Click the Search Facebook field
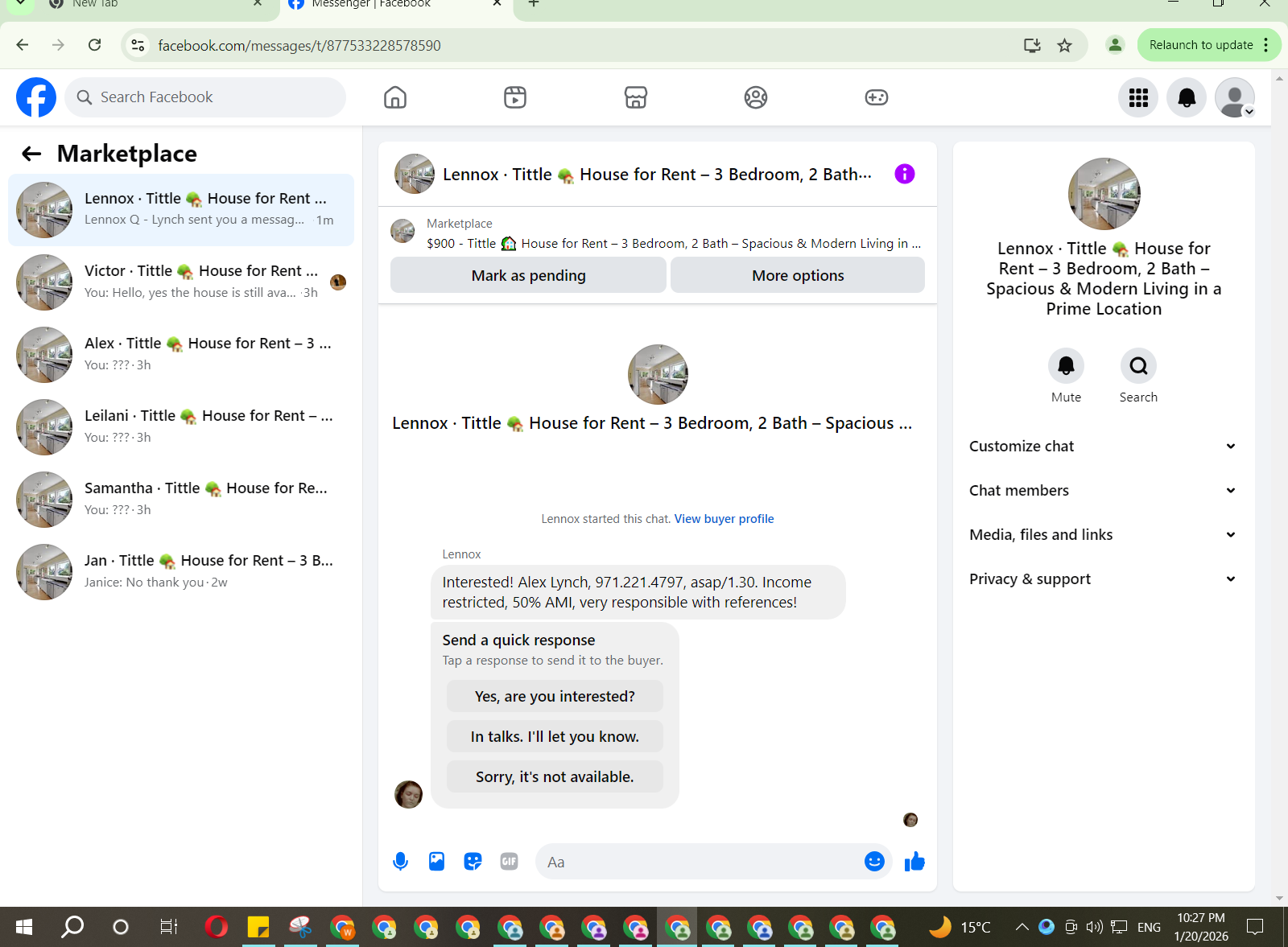 click(x=205, y=97)
